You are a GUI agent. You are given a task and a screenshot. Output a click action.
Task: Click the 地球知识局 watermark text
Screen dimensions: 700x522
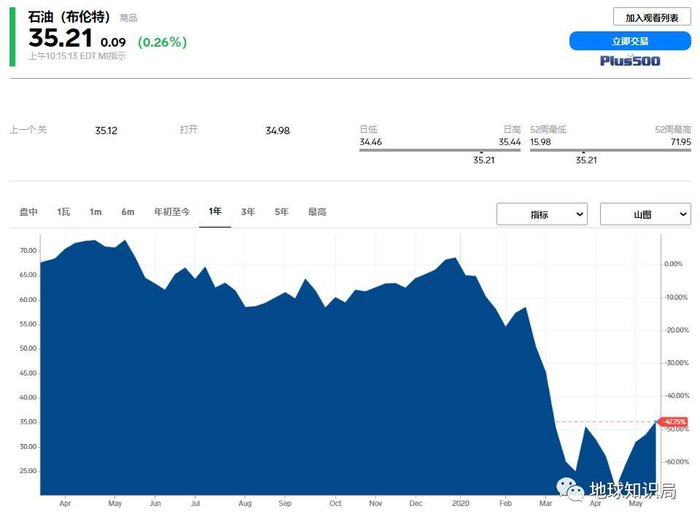[632, 490]
